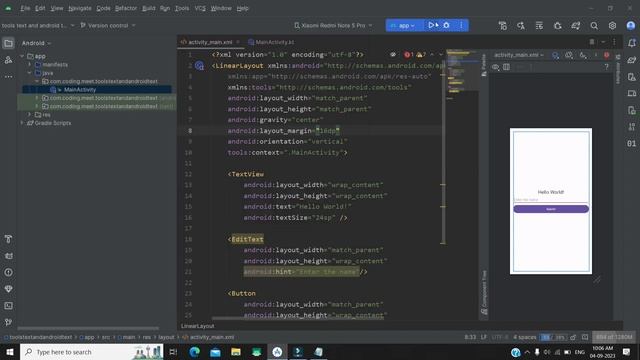Open the user account avatar
The width and height of the screenshot is (640, 360).
631,26
